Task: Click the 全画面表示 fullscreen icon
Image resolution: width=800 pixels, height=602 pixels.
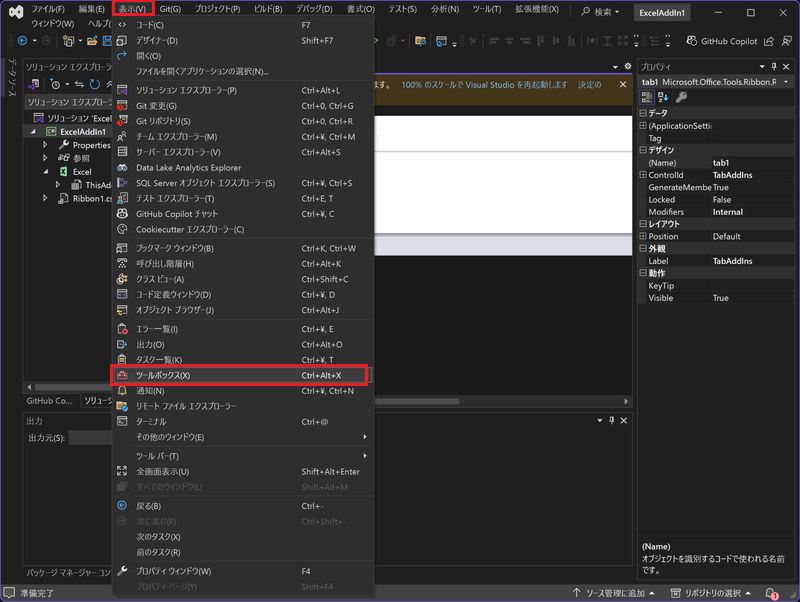Action: tap(122, 472)
